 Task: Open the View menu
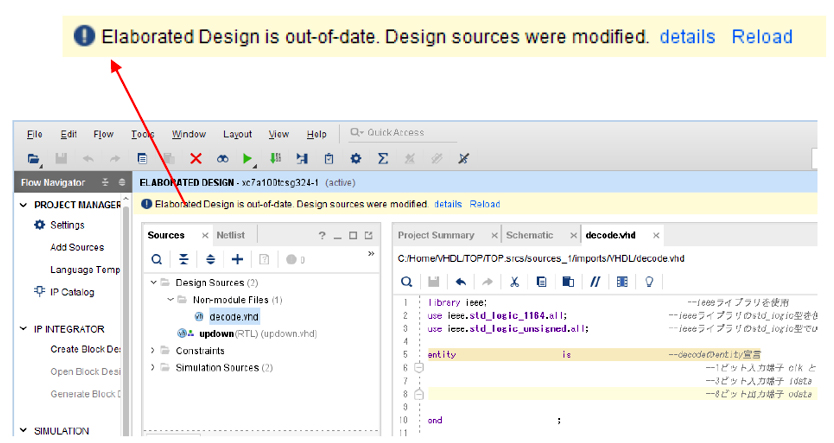[279, 134]
